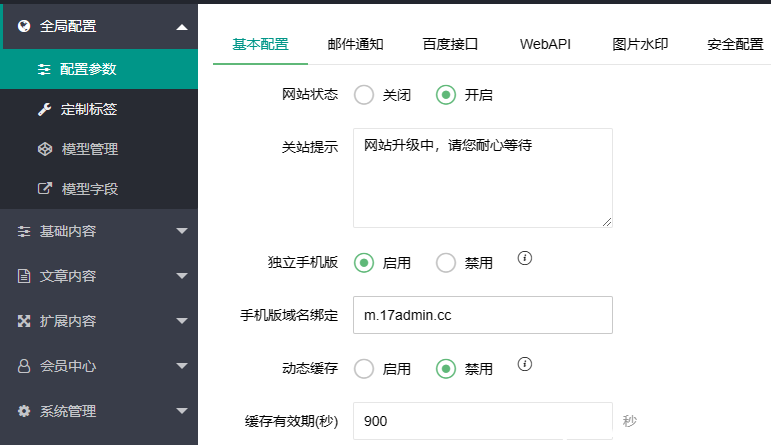Viewport: 771px width, 445px height.
Task: Expand the 扩展内容 menu arrow
Action: (x=182, y=321)
